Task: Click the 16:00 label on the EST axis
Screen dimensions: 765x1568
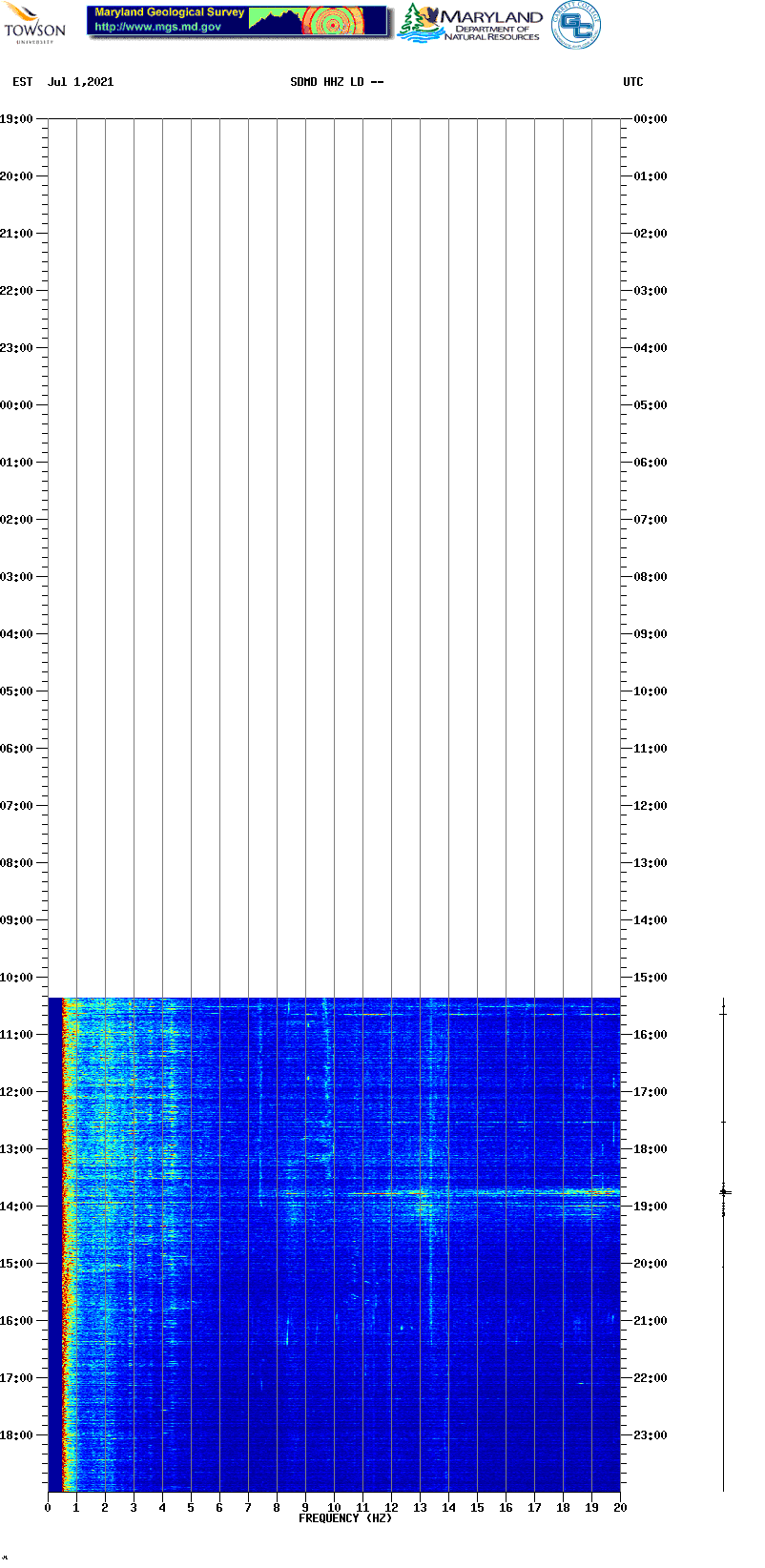Action: [x=16, y=1321]
